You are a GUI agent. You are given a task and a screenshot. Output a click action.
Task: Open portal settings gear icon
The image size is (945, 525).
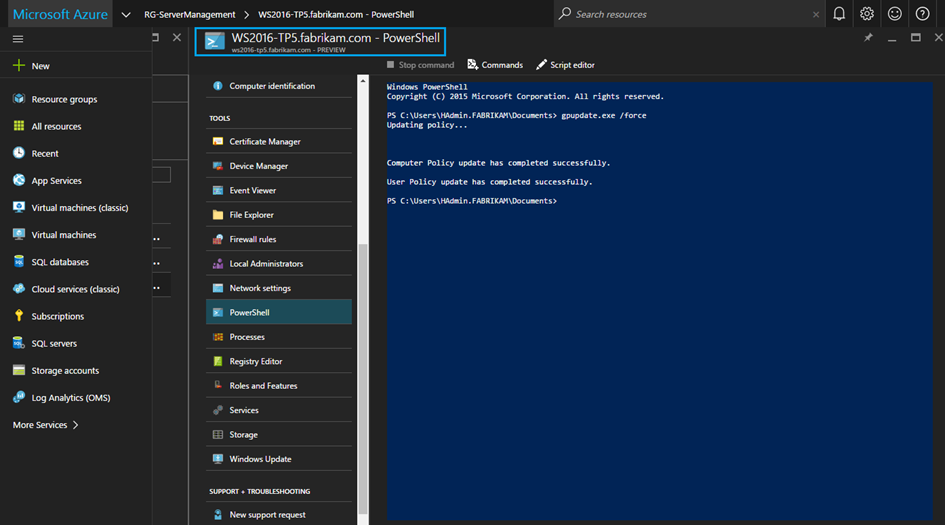pos(867,14)
